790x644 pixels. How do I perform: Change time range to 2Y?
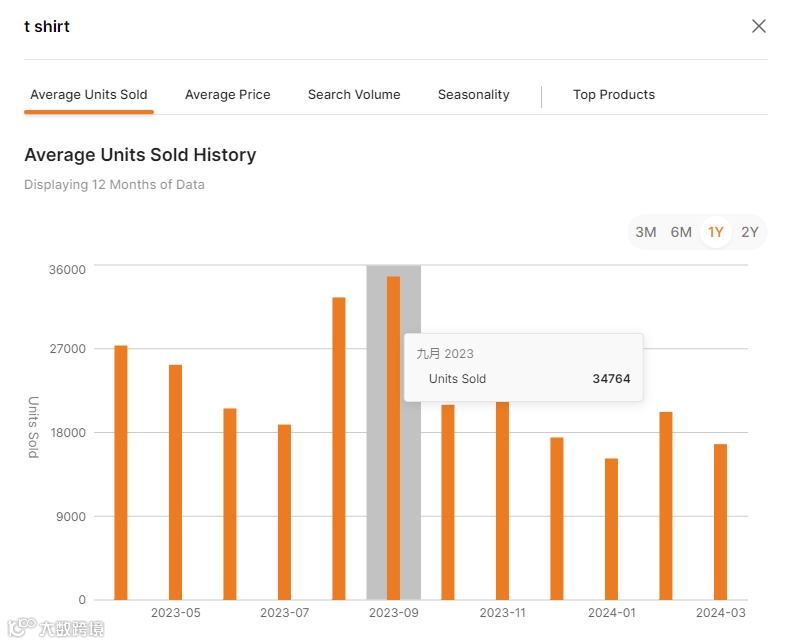(750, 232)
